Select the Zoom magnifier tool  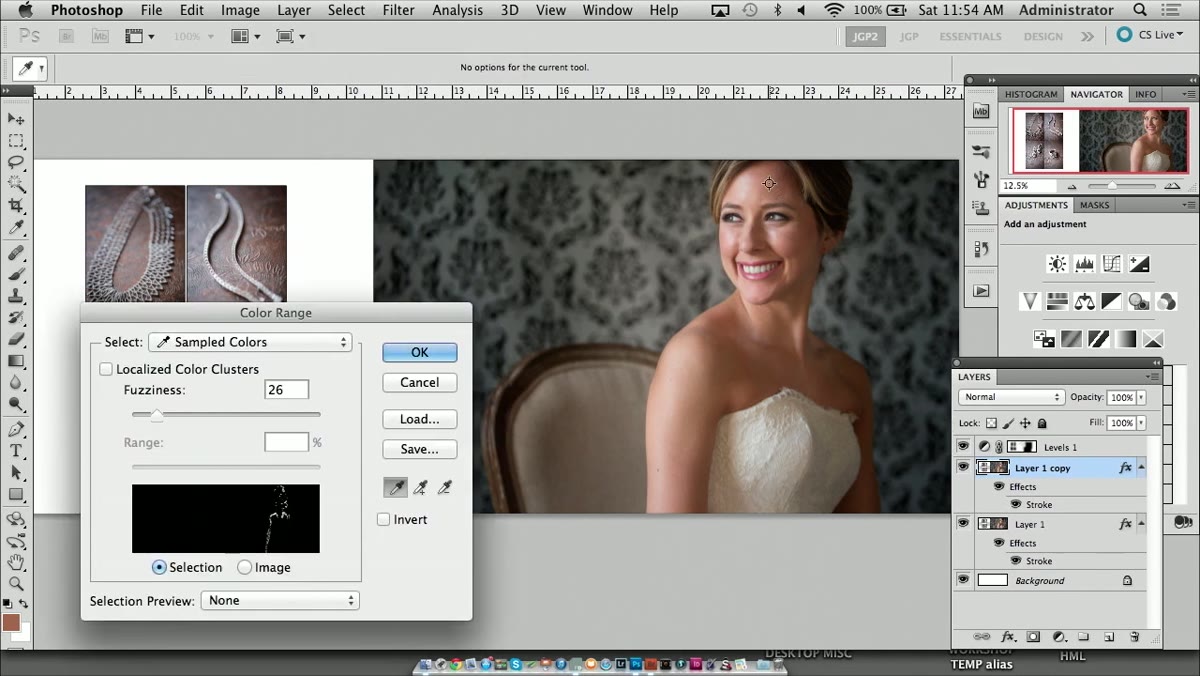pyautogui.click(x=16, y=583)
